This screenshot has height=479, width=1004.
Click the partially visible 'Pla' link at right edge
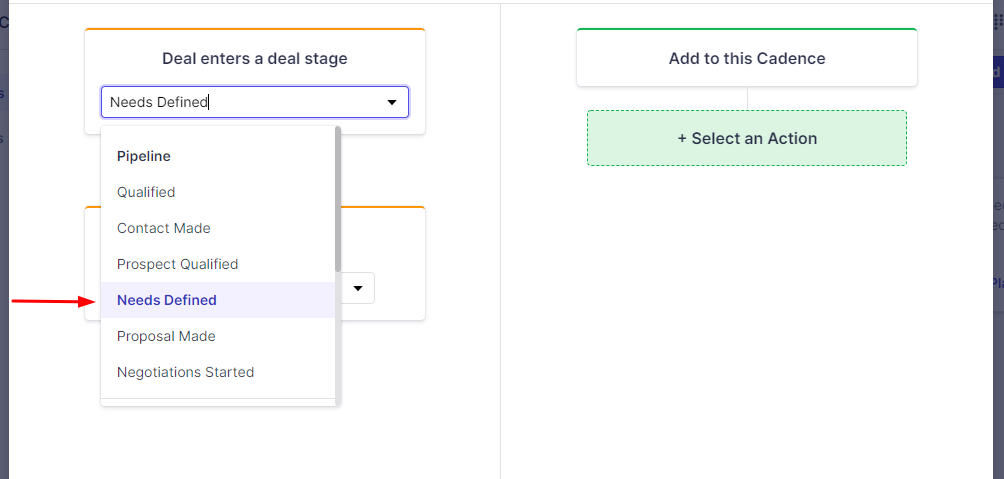click(996, 282)
